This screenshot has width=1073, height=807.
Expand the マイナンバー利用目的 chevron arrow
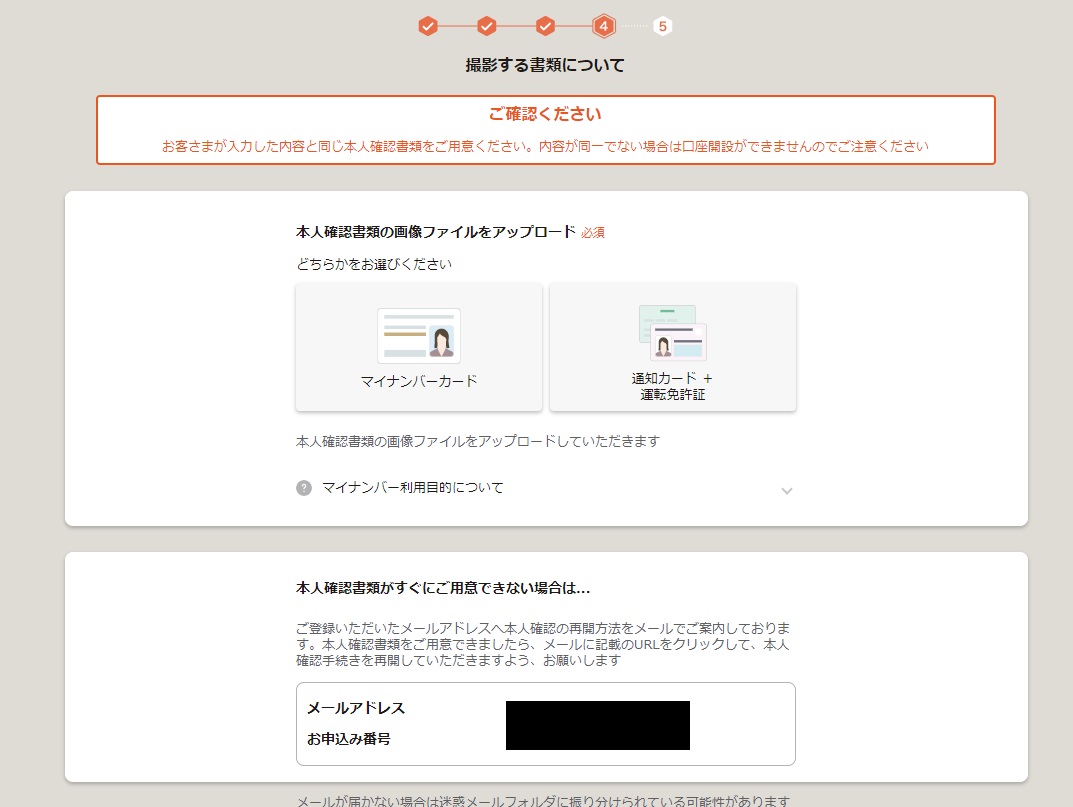pyautogui.click(x=786, y=490)
